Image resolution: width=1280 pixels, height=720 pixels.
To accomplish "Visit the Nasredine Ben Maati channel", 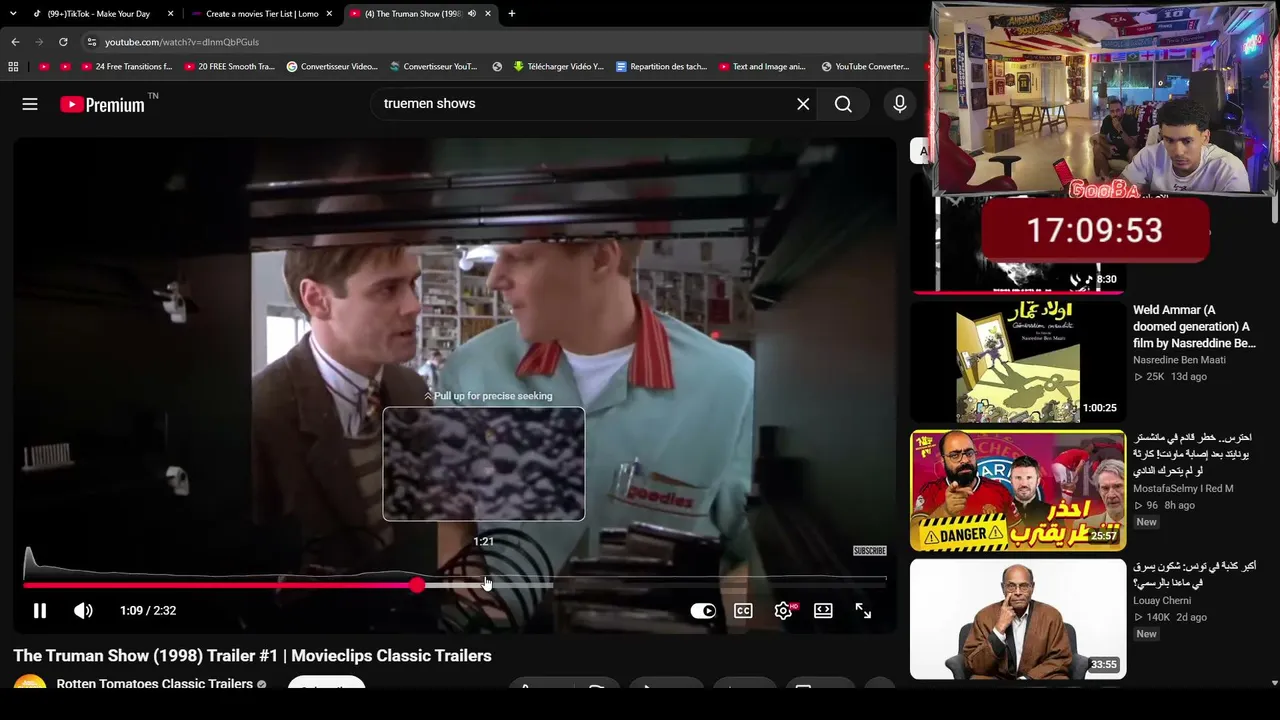I will click(x=1179, y=360).
